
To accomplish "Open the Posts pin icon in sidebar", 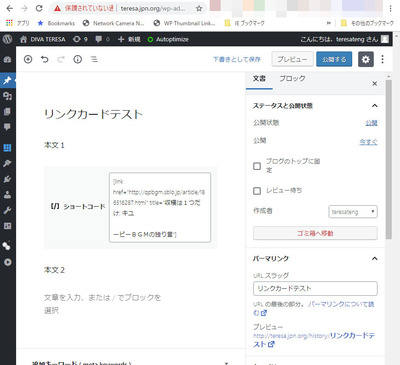I will point(7,80).
